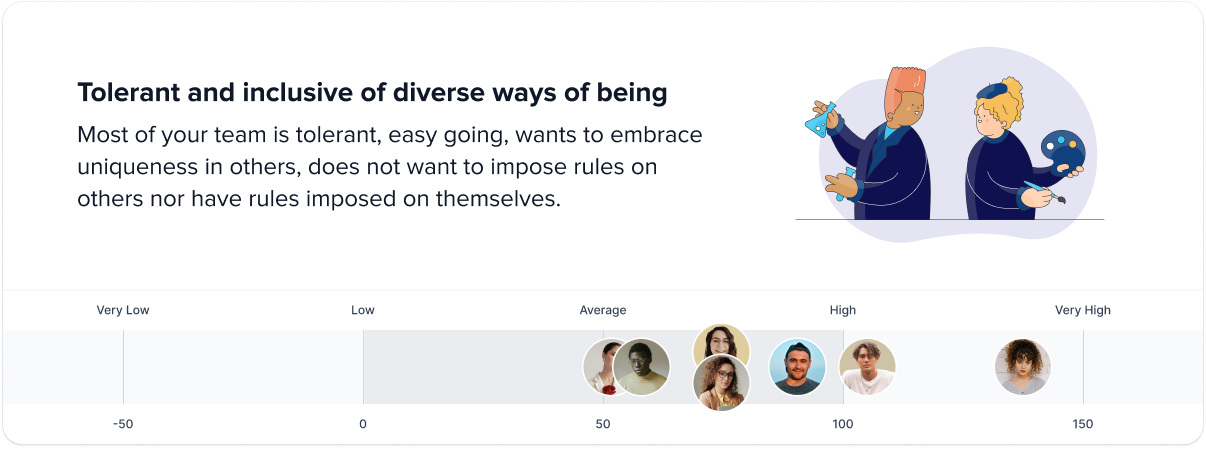Choose the curly-haired woman with glasses in a tan jacket
The image size is (1206, 449).
(x=721, y=384)
